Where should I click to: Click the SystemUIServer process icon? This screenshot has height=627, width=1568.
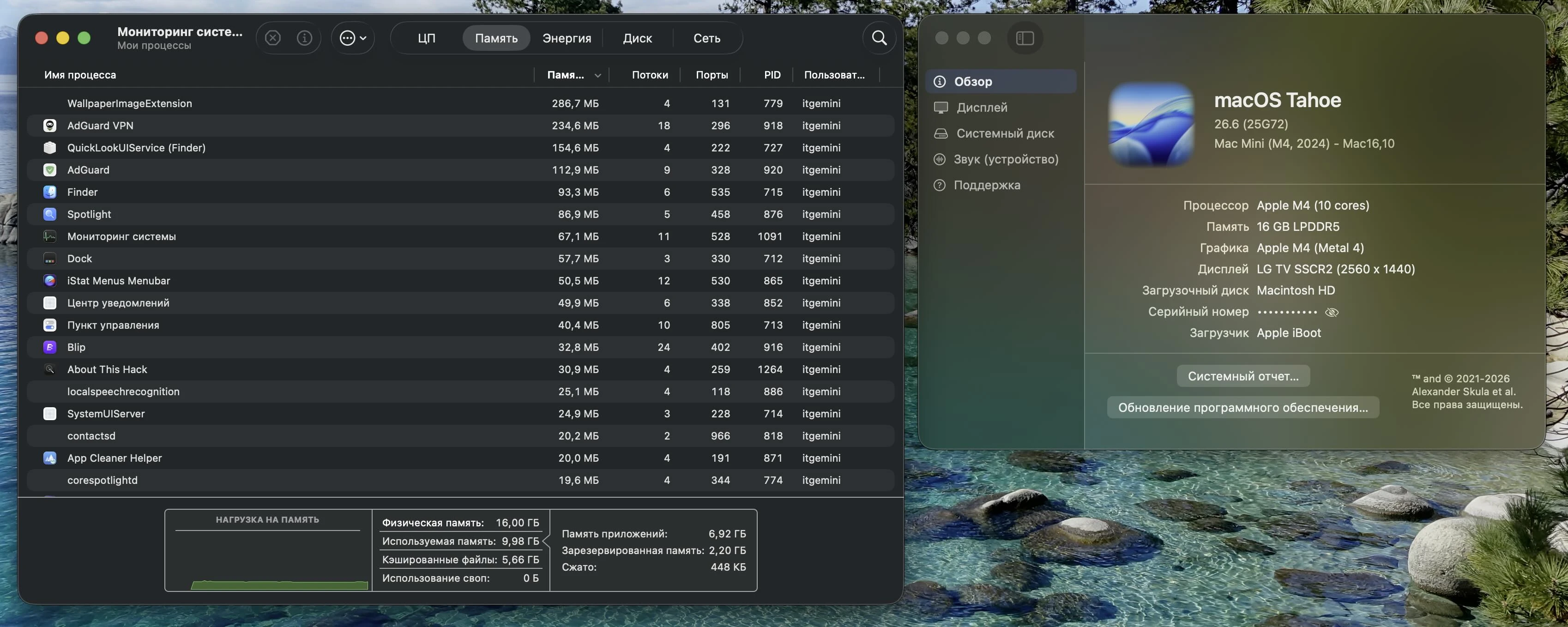click(x=50, y=414)
